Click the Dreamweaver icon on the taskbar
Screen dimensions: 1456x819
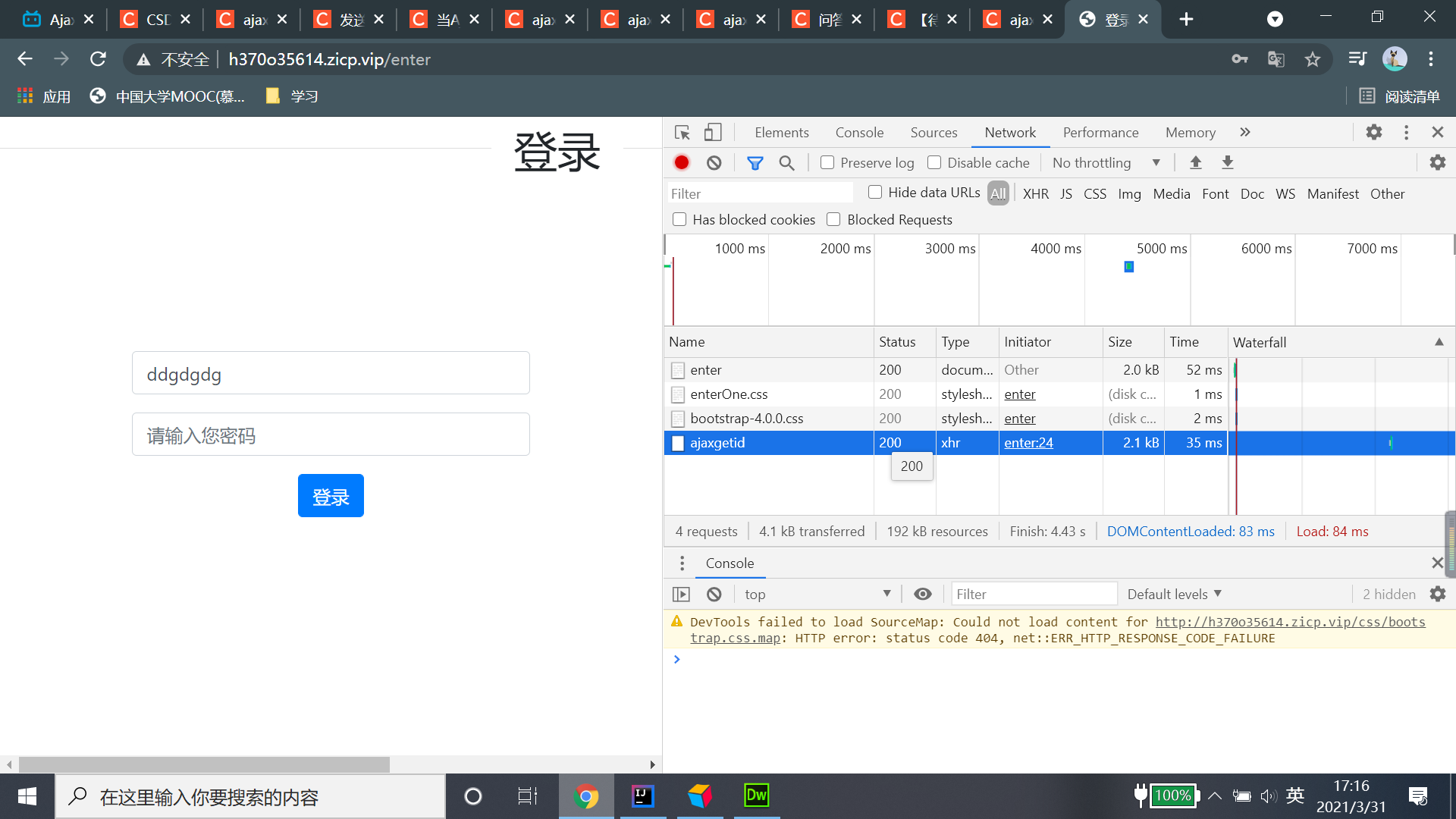756,795
